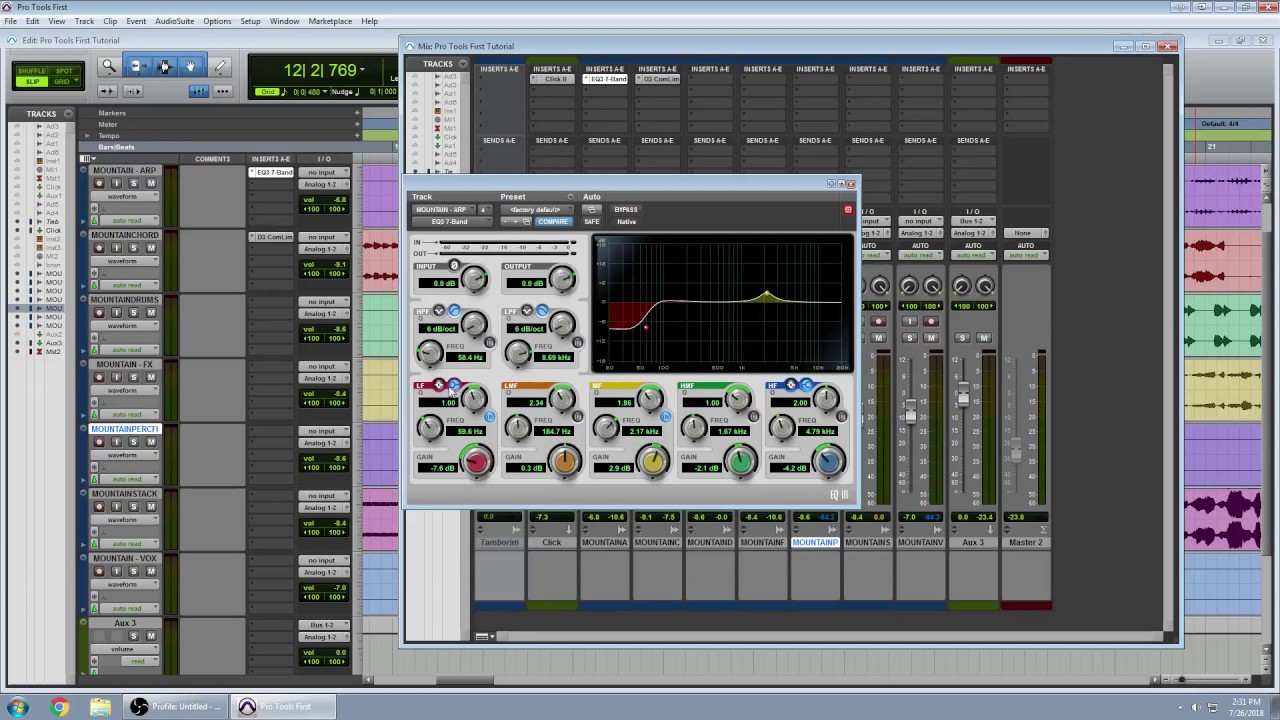Click the EQ3 7-Band insert on MOUNTAIN - ARP
1280x720 pixels.
[x=272, y=173]
